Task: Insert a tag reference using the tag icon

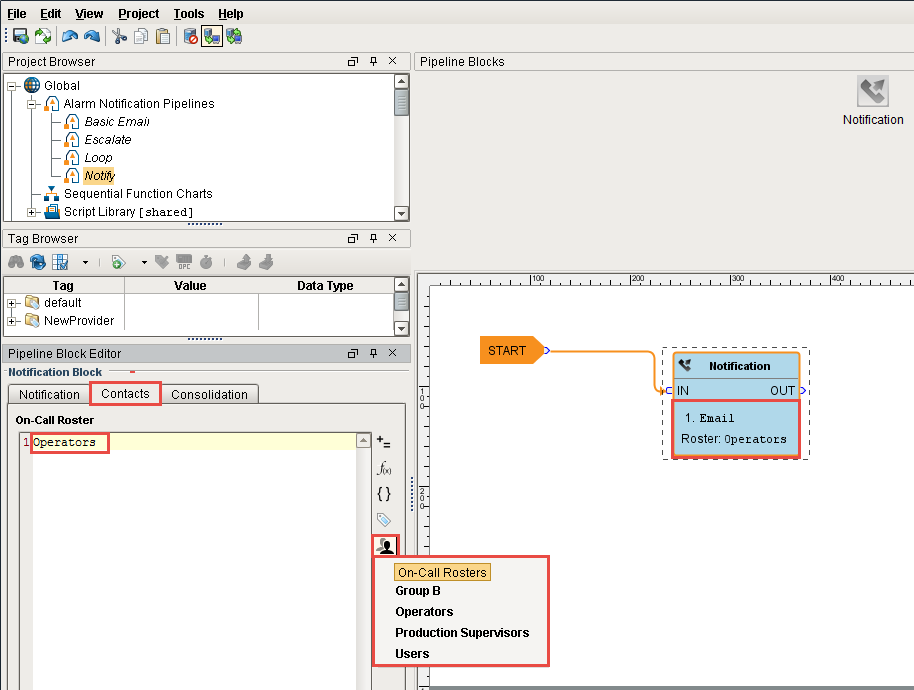Action: (x=385, y=519)
